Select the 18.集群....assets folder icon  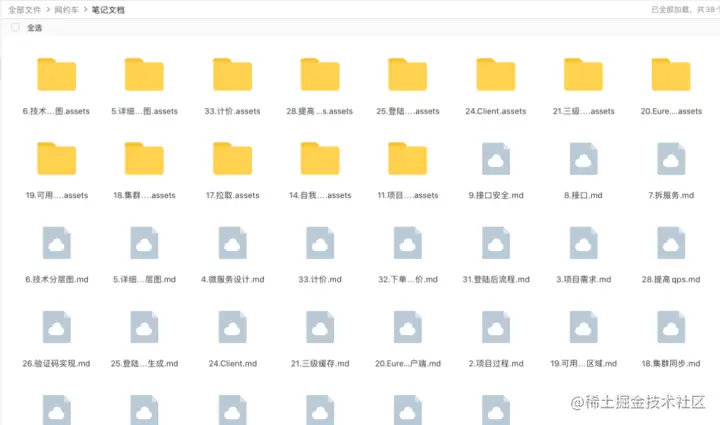144,158
